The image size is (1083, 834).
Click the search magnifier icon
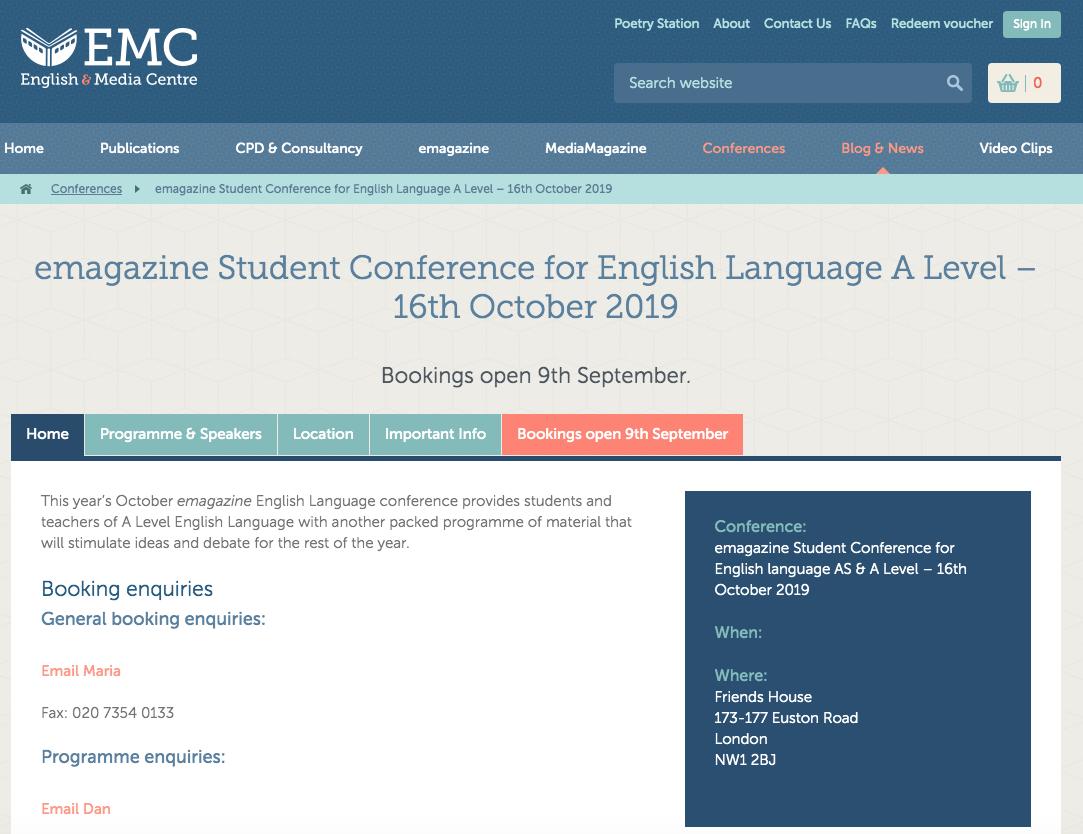pos(955,83)
